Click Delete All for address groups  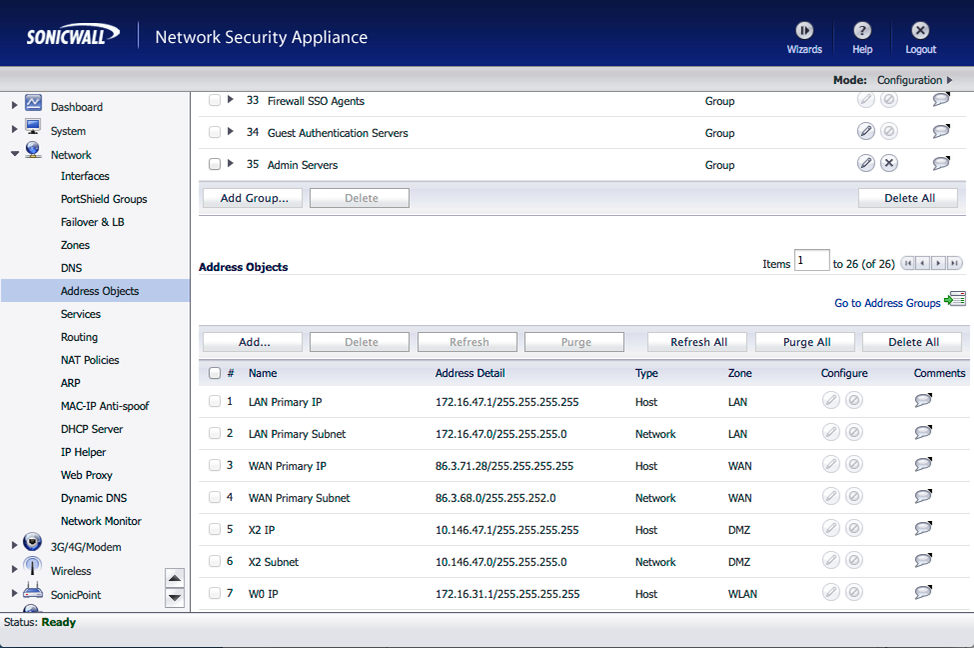(x=908, y=198)
